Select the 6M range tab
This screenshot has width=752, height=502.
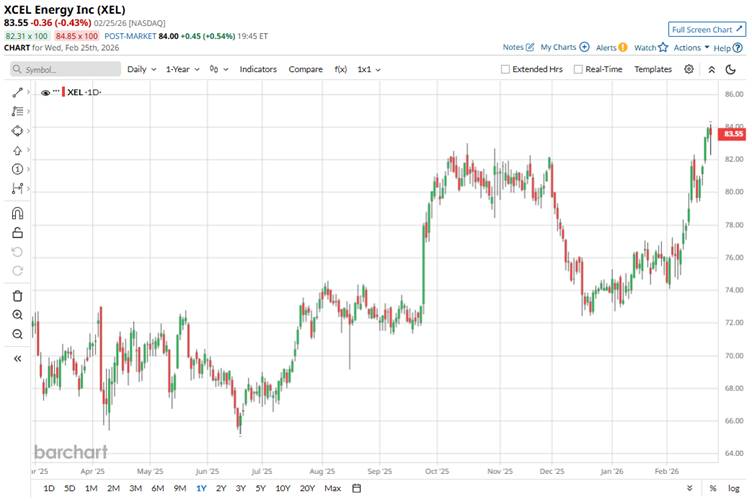coord(158,488)
